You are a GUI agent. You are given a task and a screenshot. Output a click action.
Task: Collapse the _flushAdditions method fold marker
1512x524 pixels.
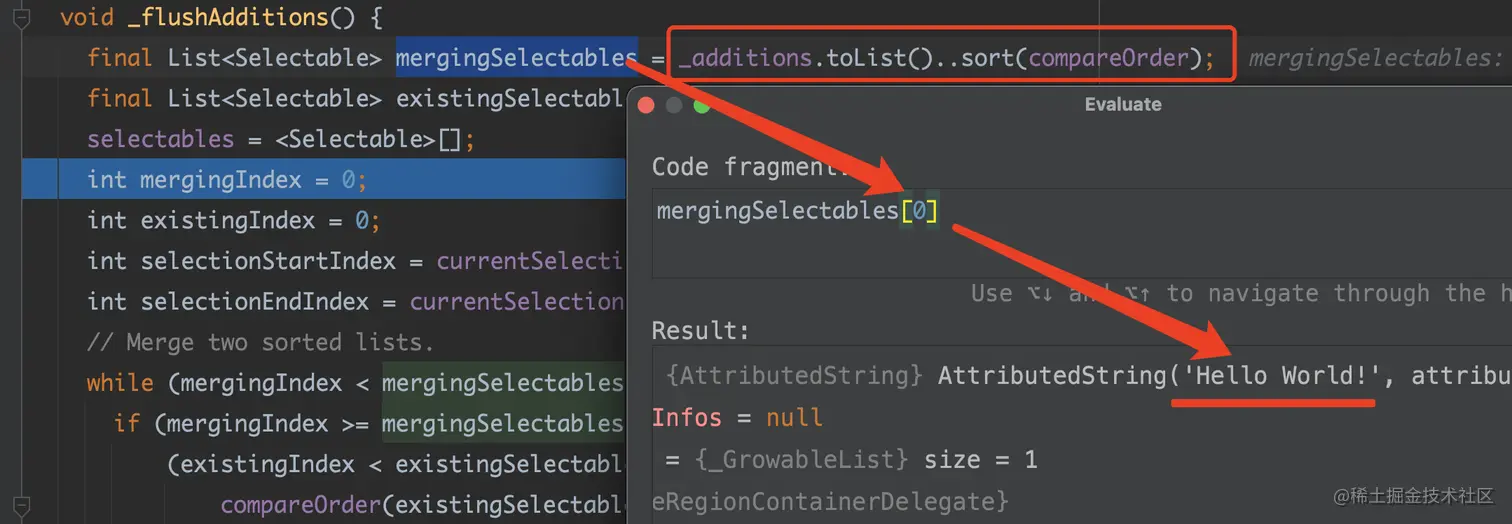(x=22, y=18)
